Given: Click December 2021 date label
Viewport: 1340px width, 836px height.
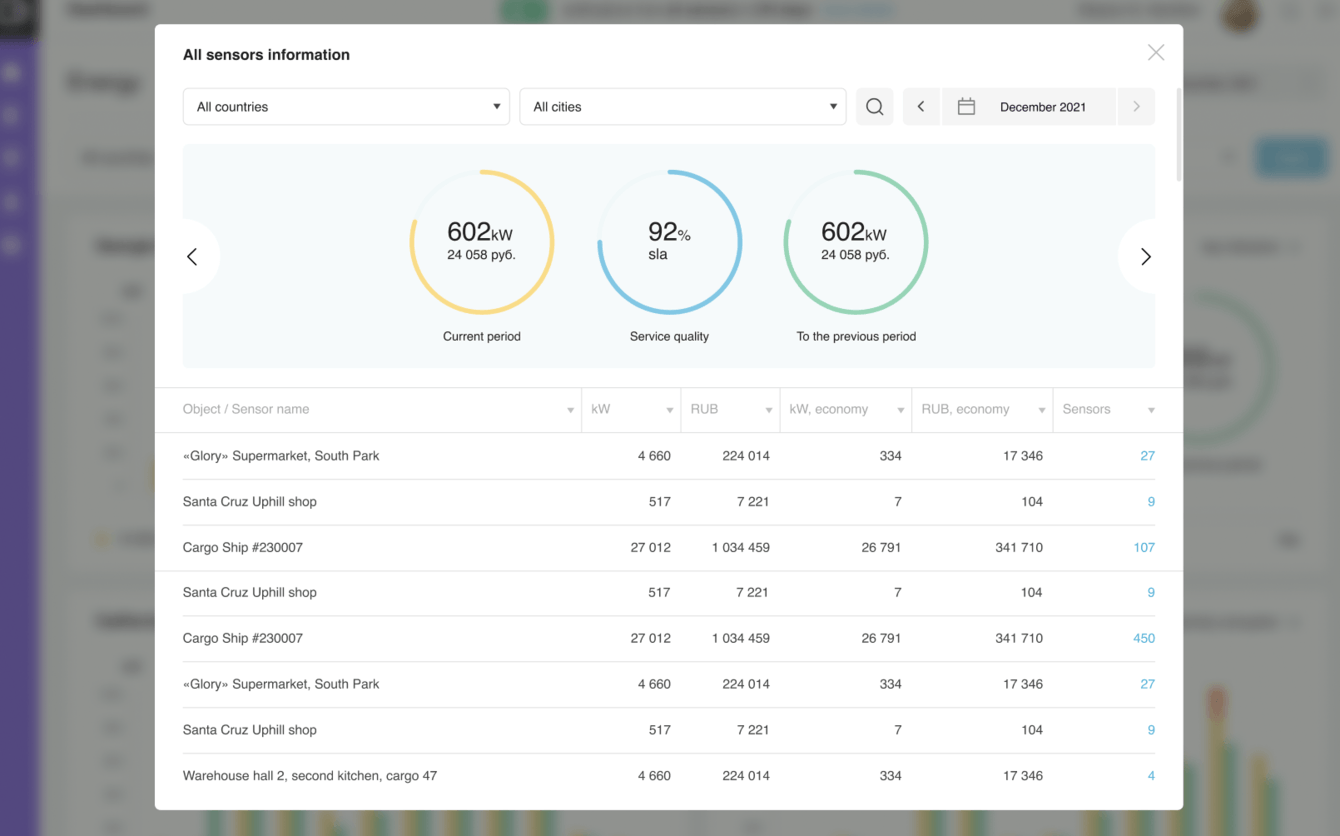Looking at the screenshot, I should point(1042,107).
